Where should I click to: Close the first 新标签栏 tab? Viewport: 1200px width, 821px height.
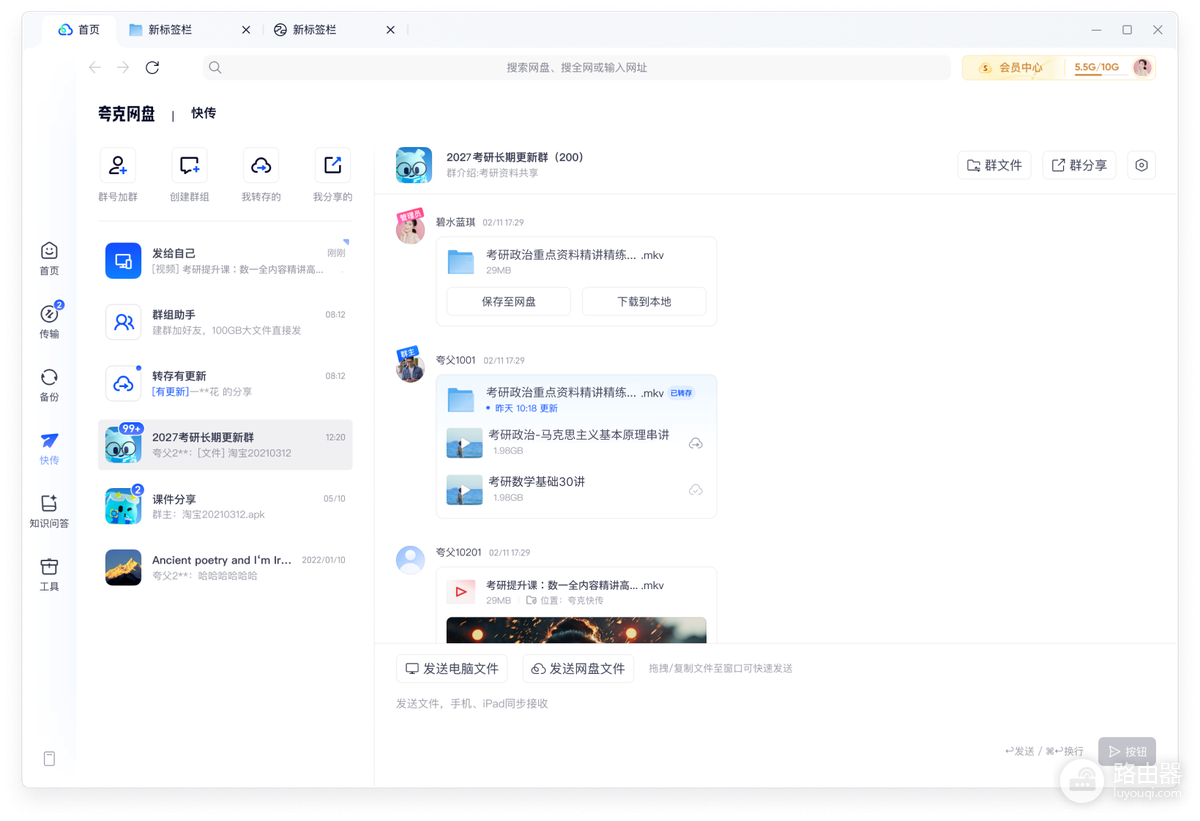pos(246,30)
